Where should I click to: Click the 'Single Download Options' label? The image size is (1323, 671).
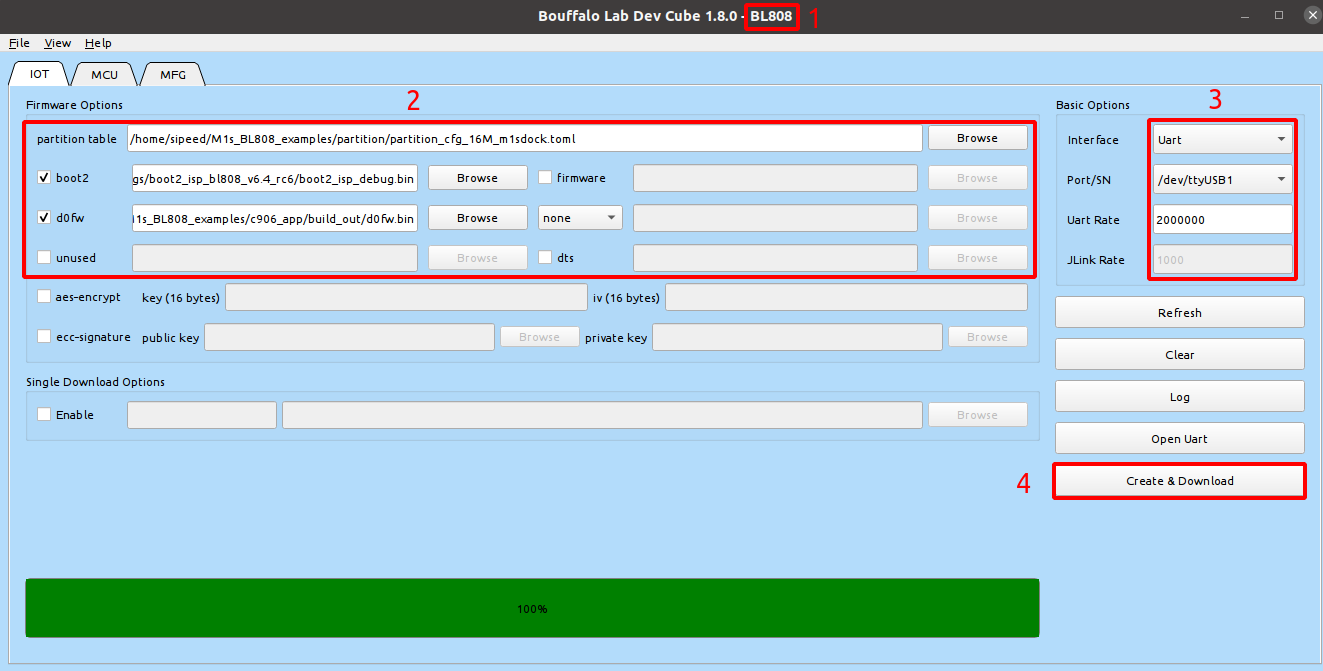tap(96, 382)
